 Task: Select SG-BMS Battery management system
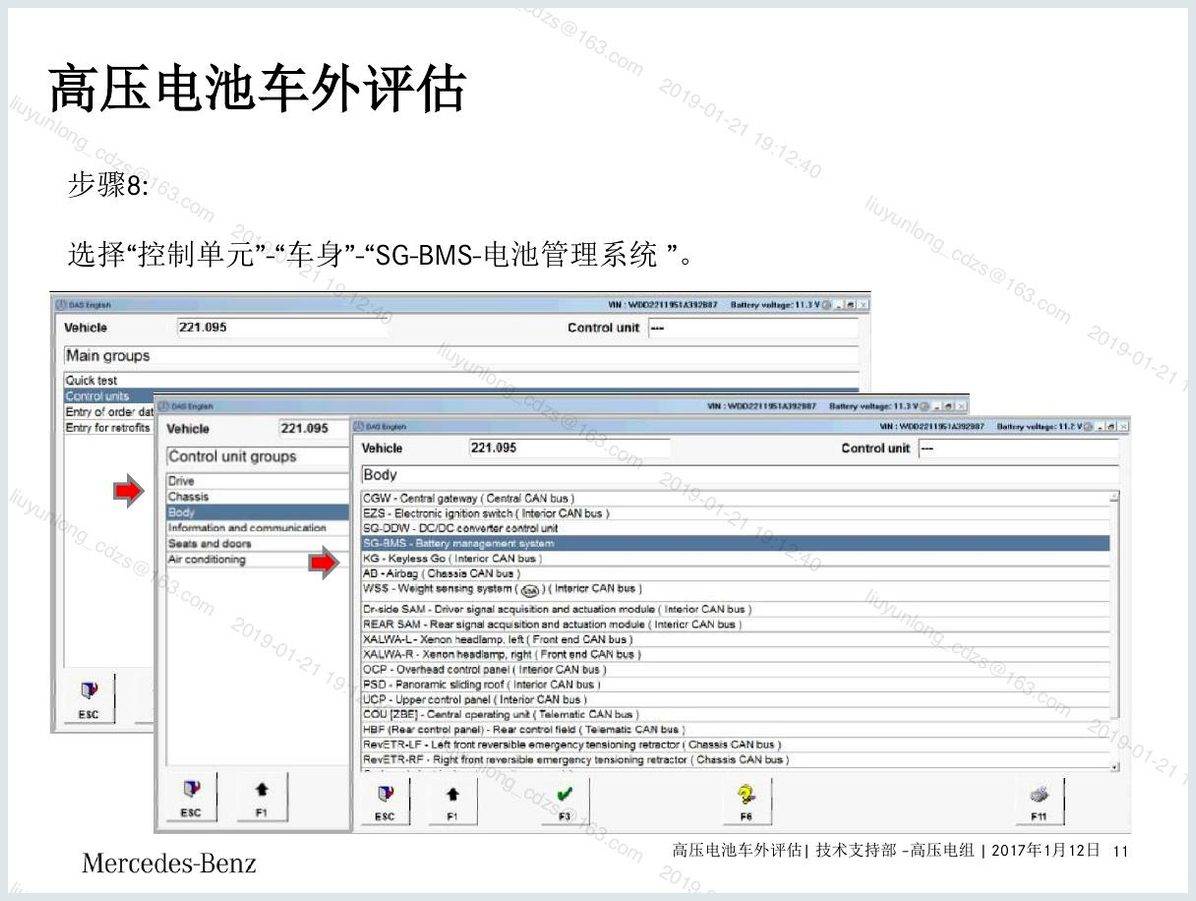pyautogui.click(x=735, y=543)
